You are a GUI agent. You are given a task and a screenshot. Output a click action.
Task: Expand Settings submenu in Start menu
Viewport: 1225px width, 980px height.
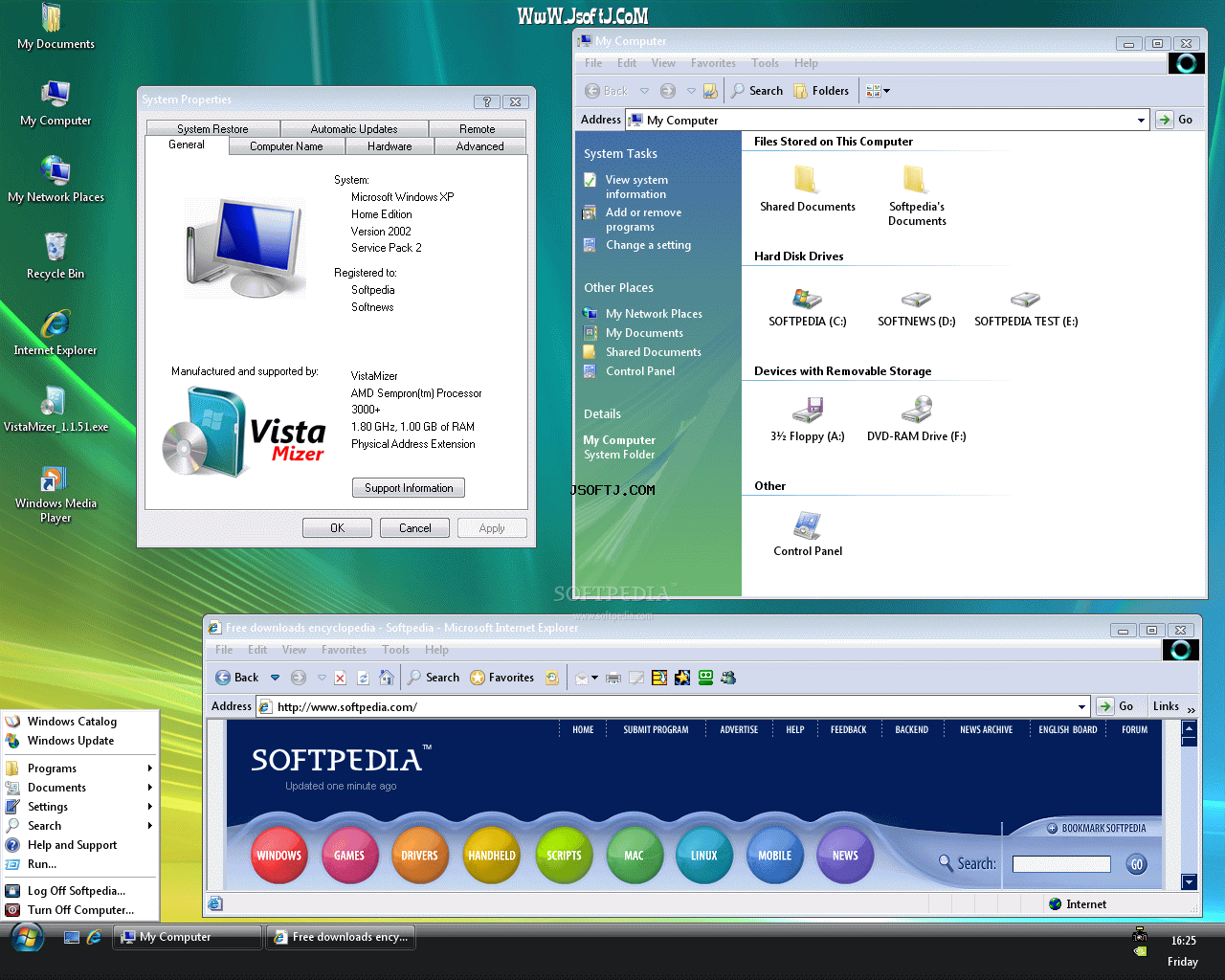click(x=78, y=807)
